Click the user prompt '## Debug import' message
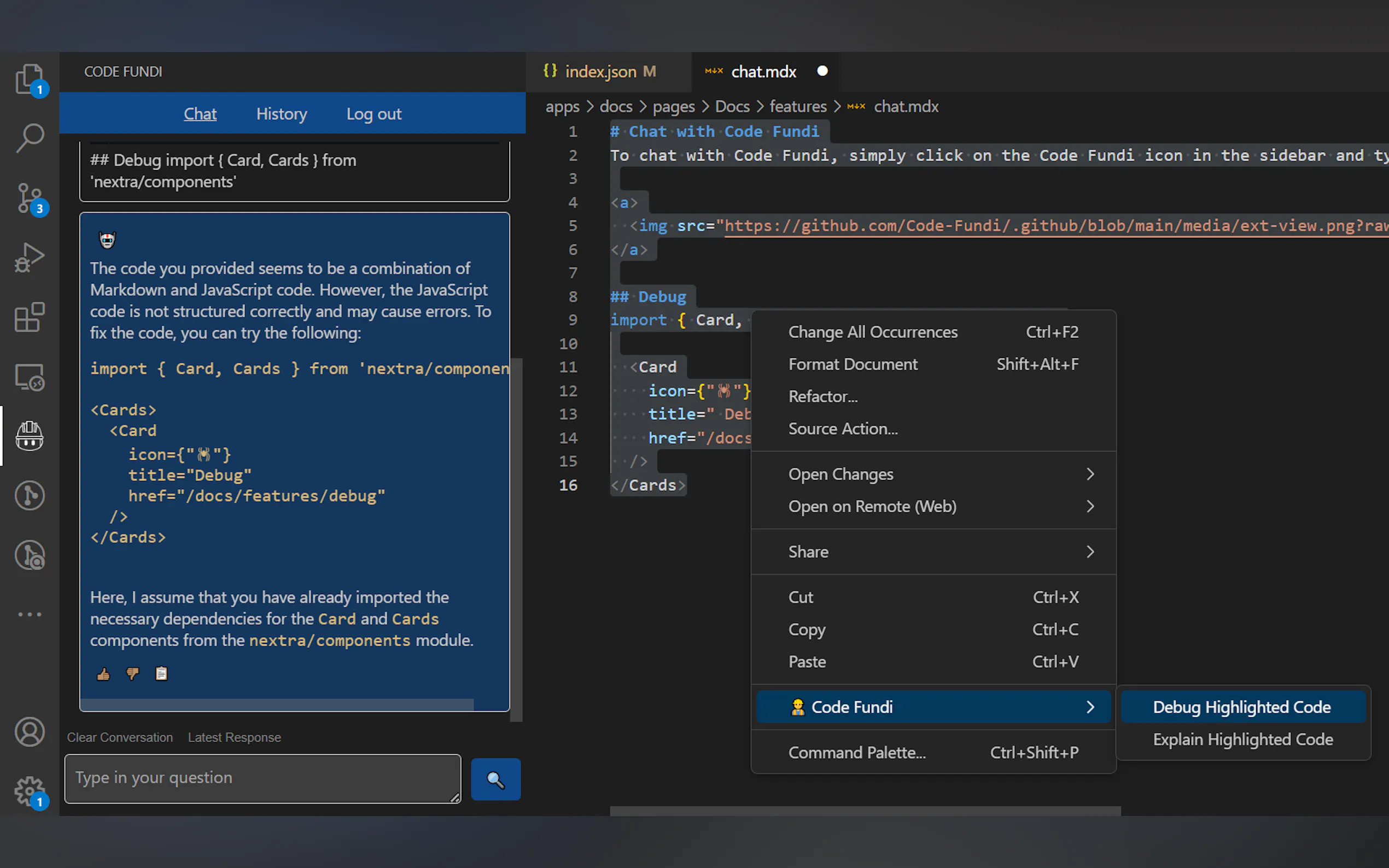The height and width of the screenshot is (868, 1389). pos(295,171)
